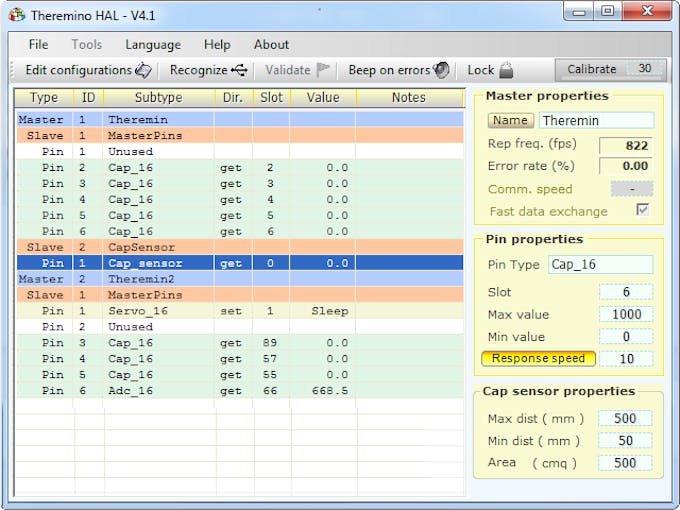Viewport: 680px width, 510px height.
Task: Click the Comm. speed disabled field
Action: click(x=632, y=189)
